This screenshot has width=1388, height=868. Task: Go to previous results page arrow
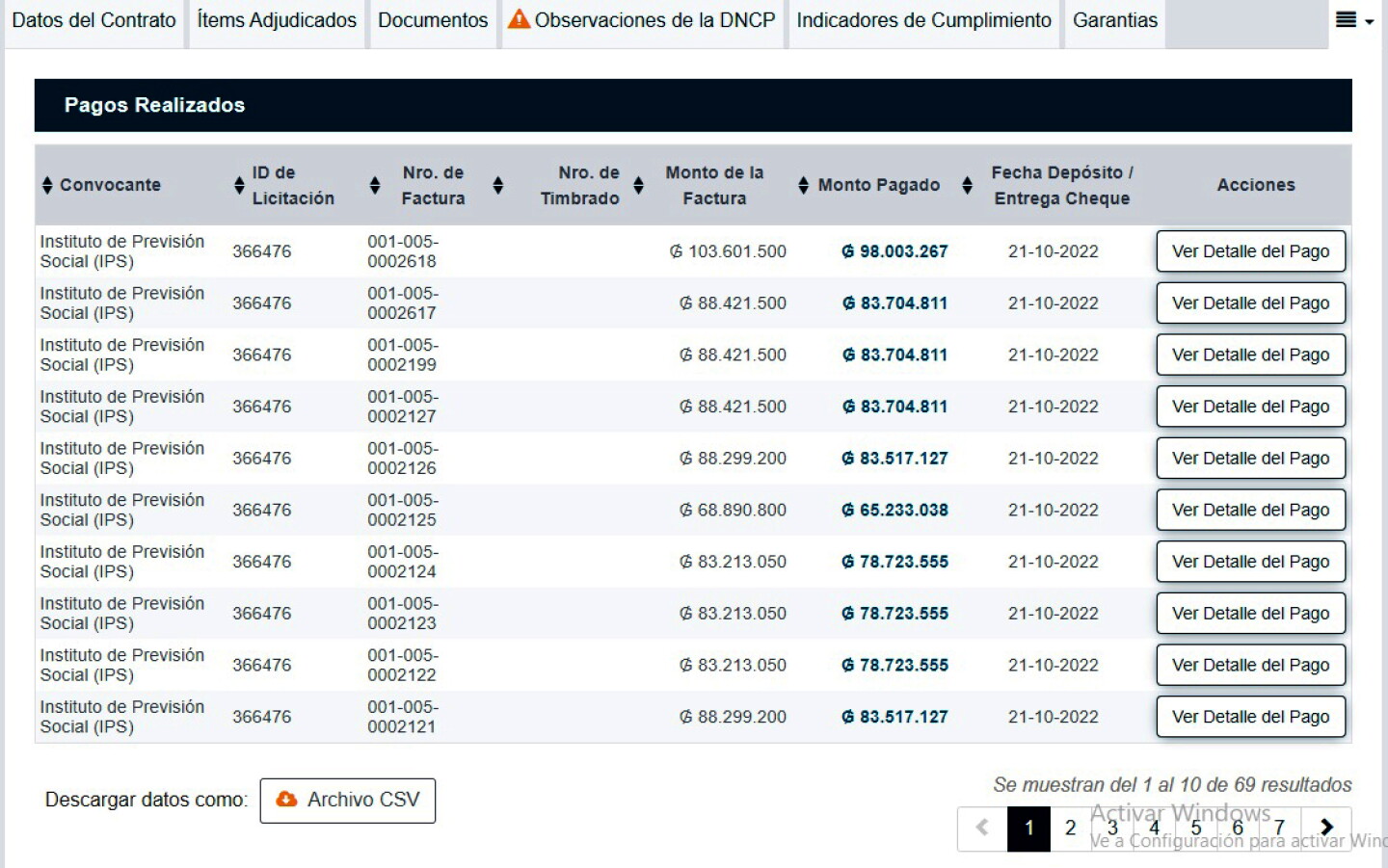(x=982, y=828)
